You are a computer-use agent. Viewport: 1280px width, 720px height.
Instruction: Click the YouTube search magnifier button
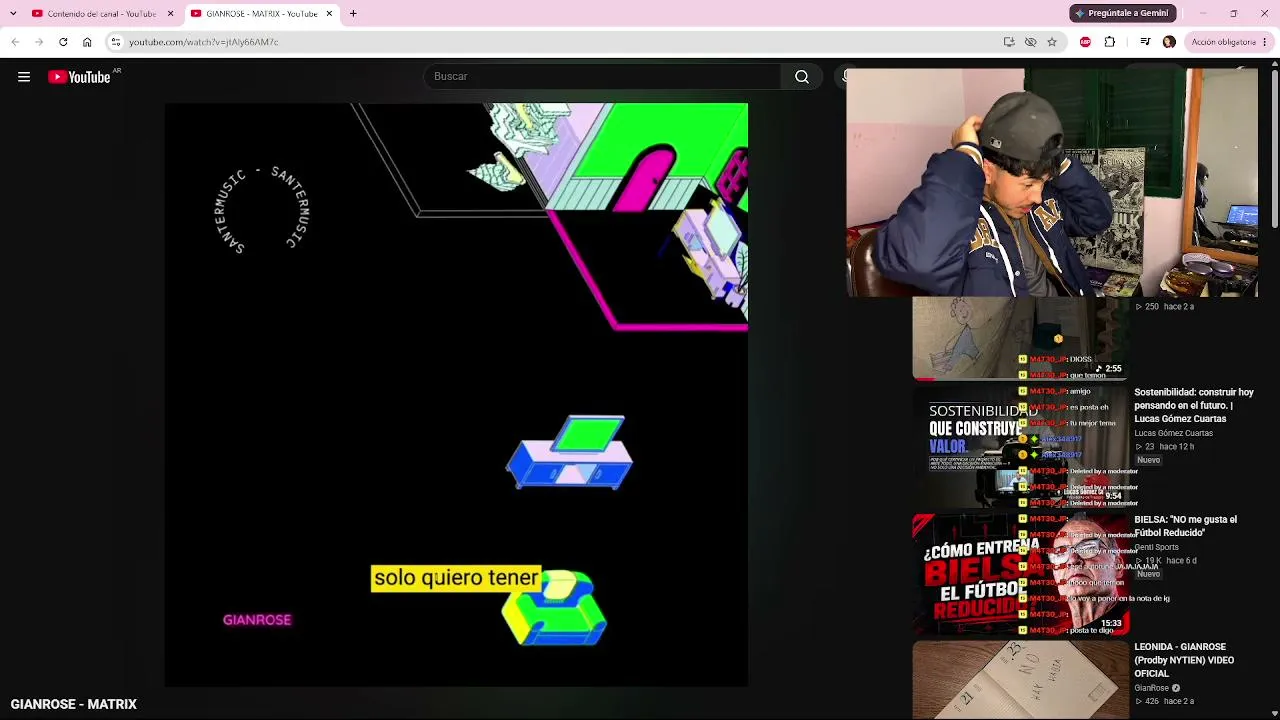tap(802, 77)
